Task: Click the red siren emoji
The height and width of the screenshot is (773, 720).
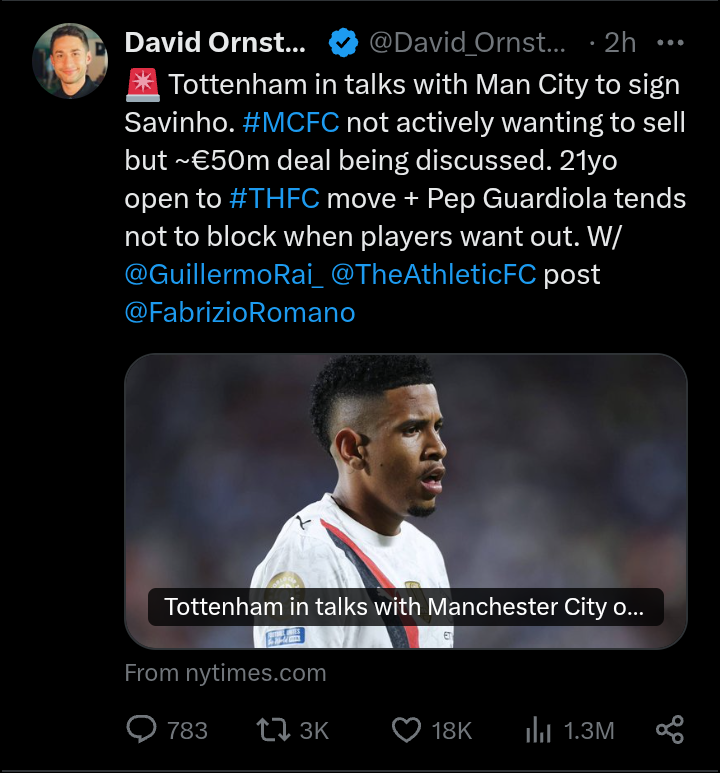Action: click(x=141, y=85)
